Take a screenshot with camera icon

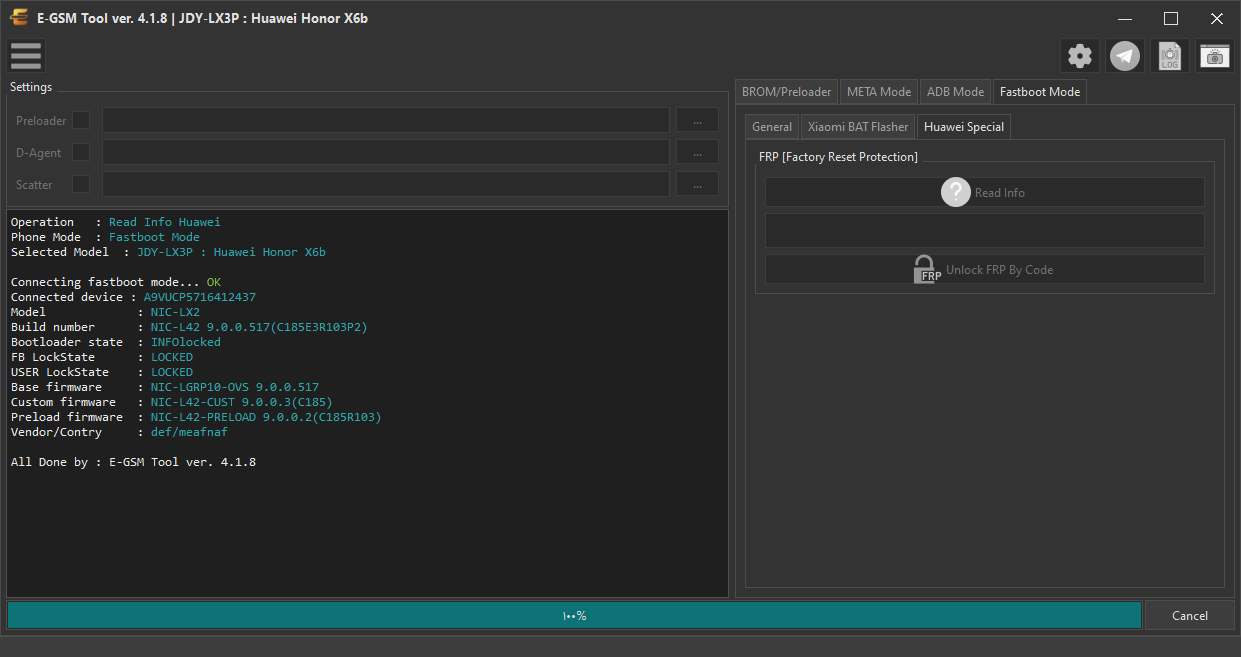click(x=1215, y=56)
